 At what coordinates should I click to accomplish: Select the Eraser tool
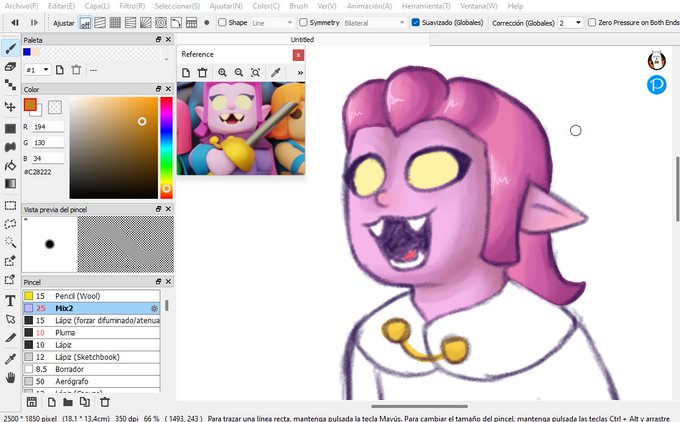pyautogui.click(x=10, y=66)
